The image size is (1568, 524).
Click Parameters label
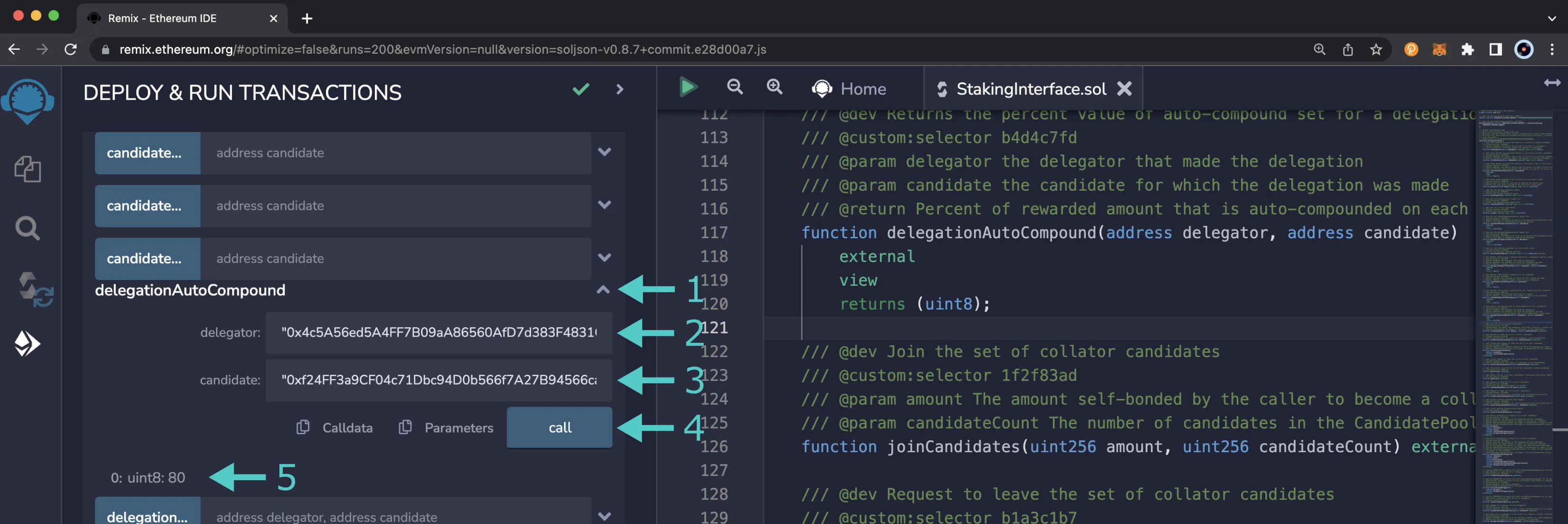[x=459, y=428]
